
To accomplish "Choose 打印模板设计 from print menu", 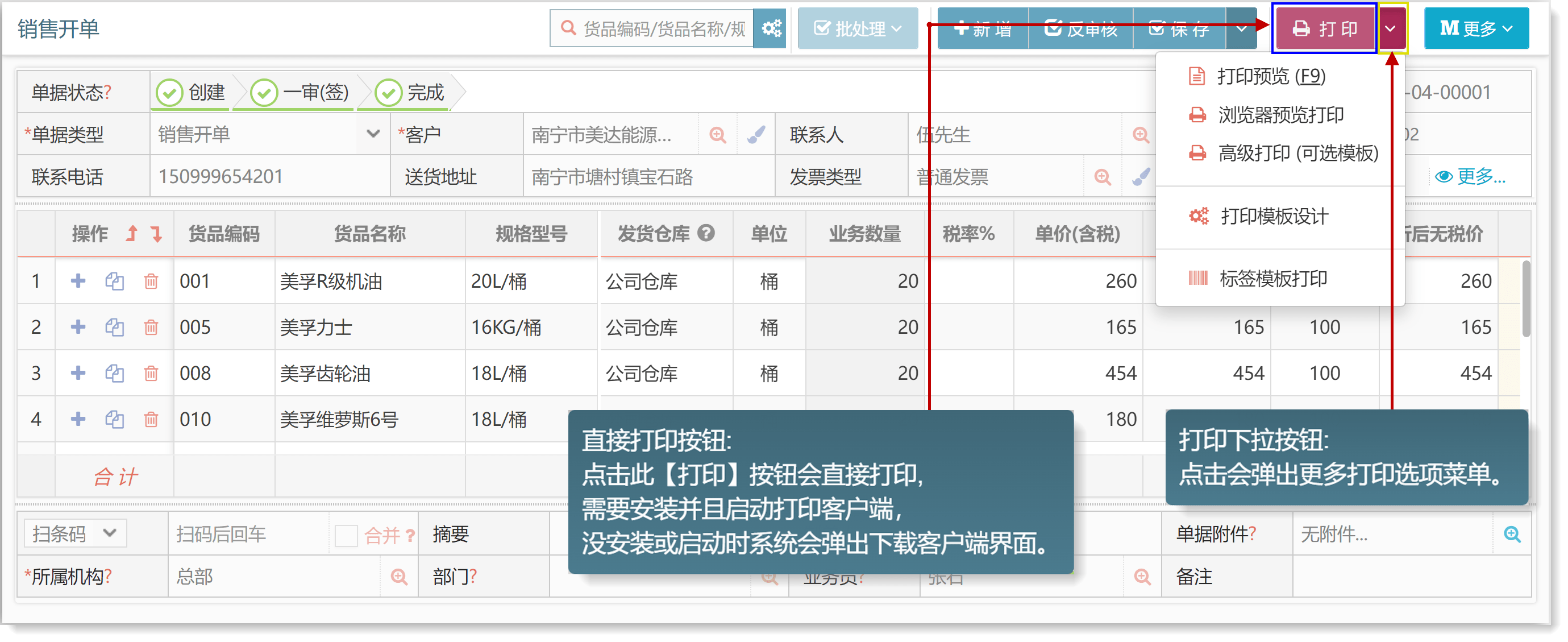I will (1274, 216).
